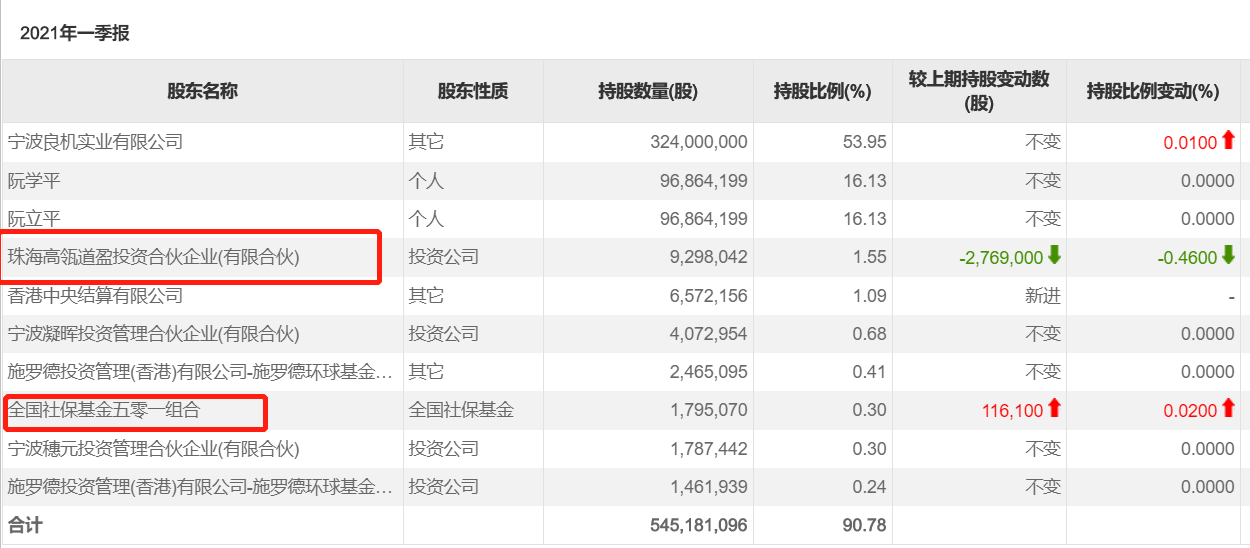This screenshot has width=1250, height=548.
Task: Click 全国社保基金五零一组合 shareholder name
Action: tap(104, 410)
